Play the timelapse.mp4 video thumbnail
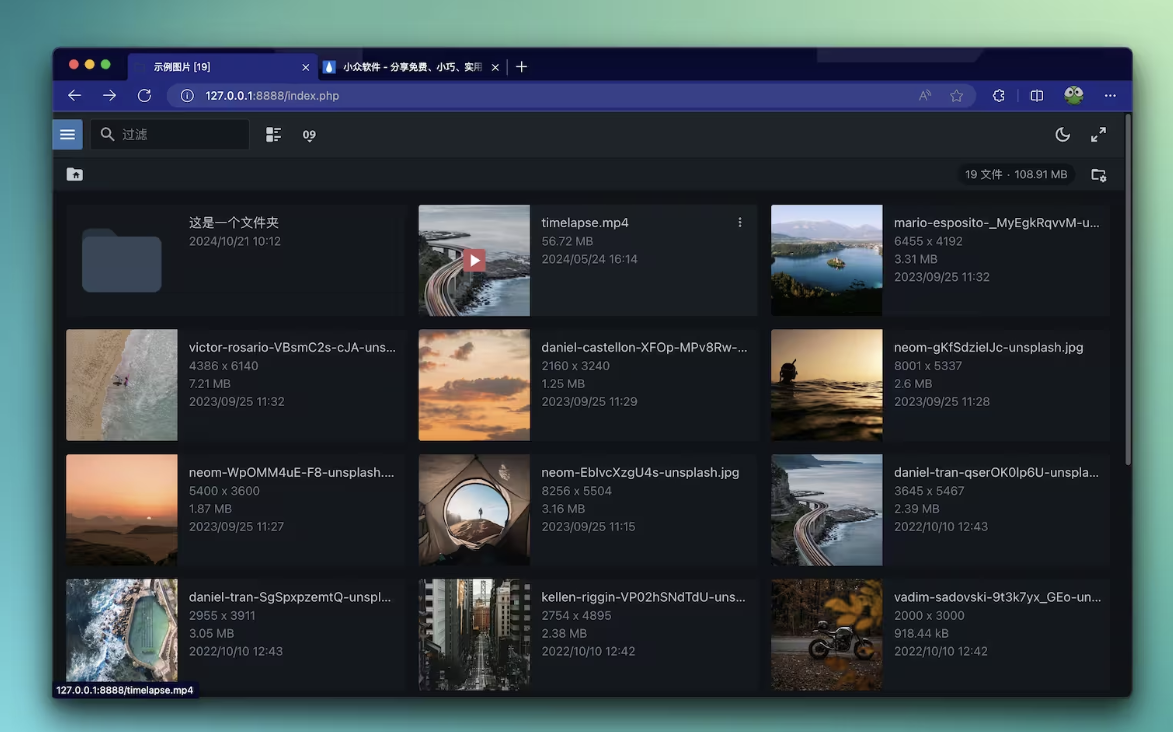1173x732 pixels. [474, 260]
